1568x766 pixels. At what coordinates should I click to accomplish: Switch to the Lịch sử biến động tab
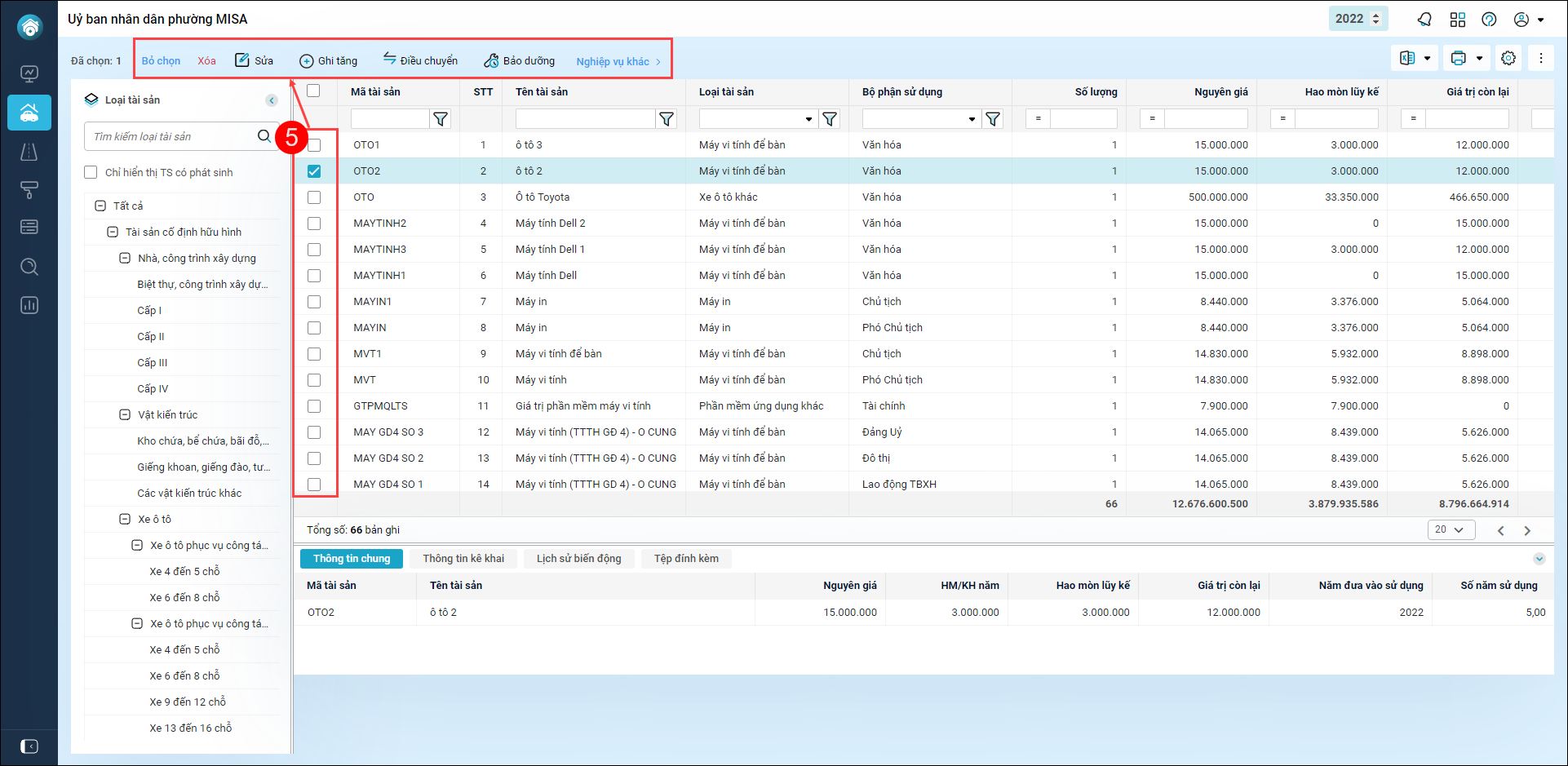[578, 559]
